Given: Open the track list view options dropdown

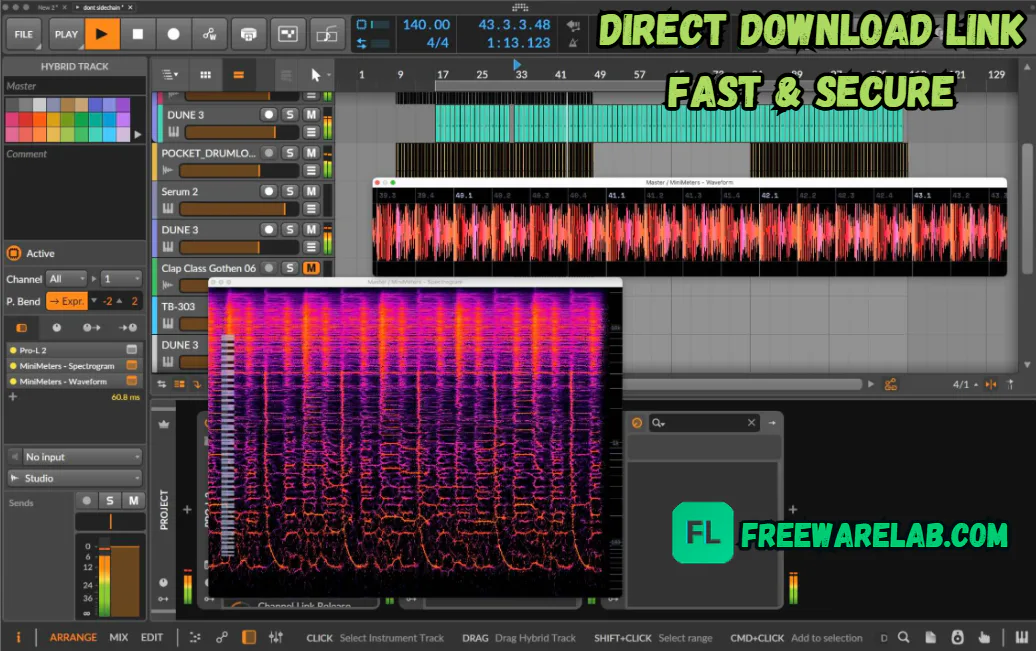Looking at the screenshot, I should click(170, 75).
